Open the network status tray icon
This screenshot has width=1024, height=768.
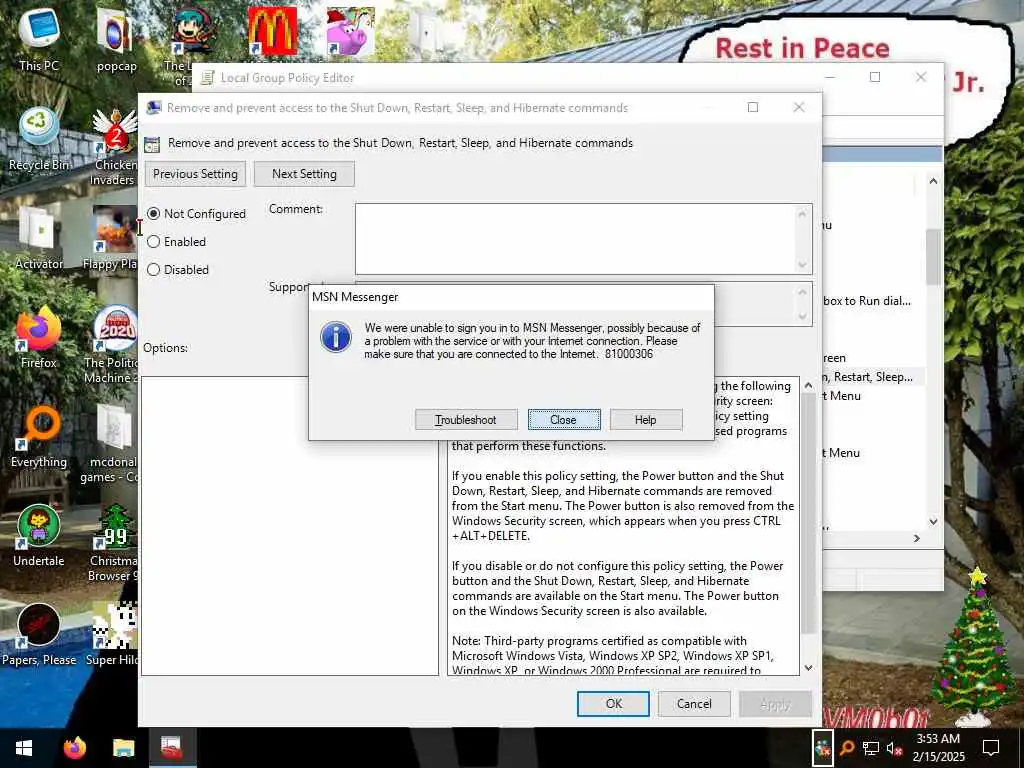tap(871, 748)
